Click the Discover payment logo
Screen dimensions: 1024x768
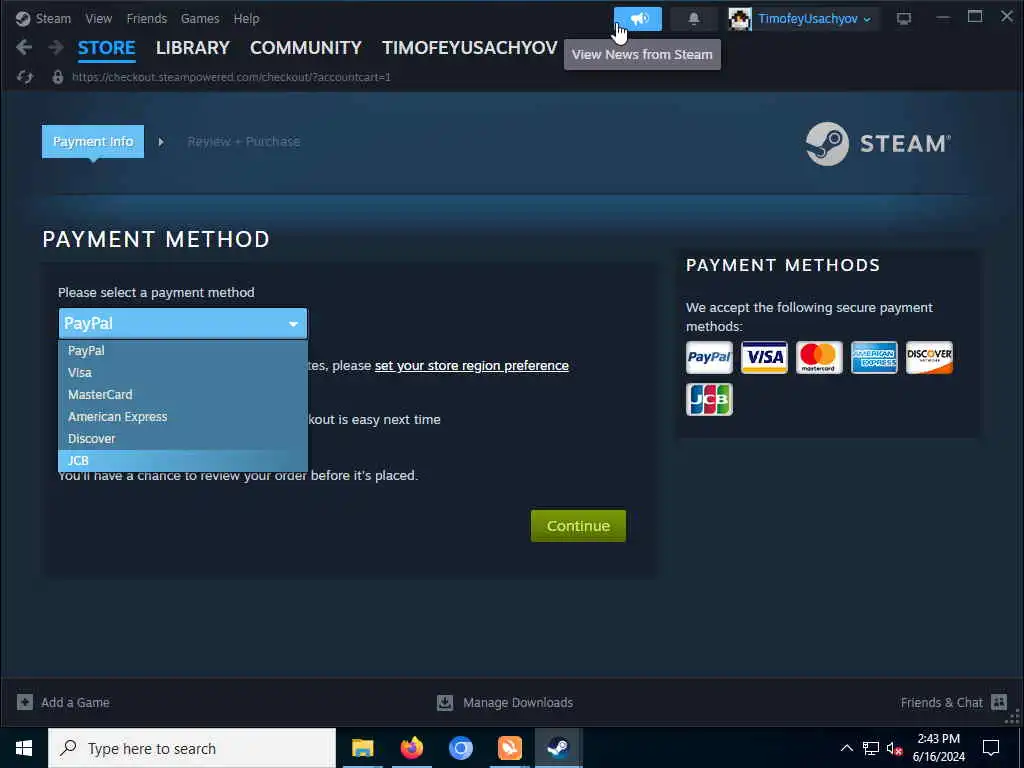click(929, 357)
